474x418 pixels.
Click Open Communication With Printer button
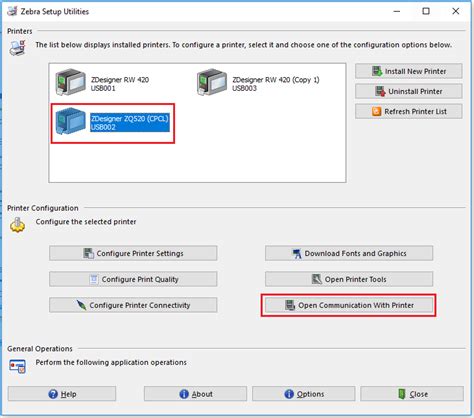point(349,305)
